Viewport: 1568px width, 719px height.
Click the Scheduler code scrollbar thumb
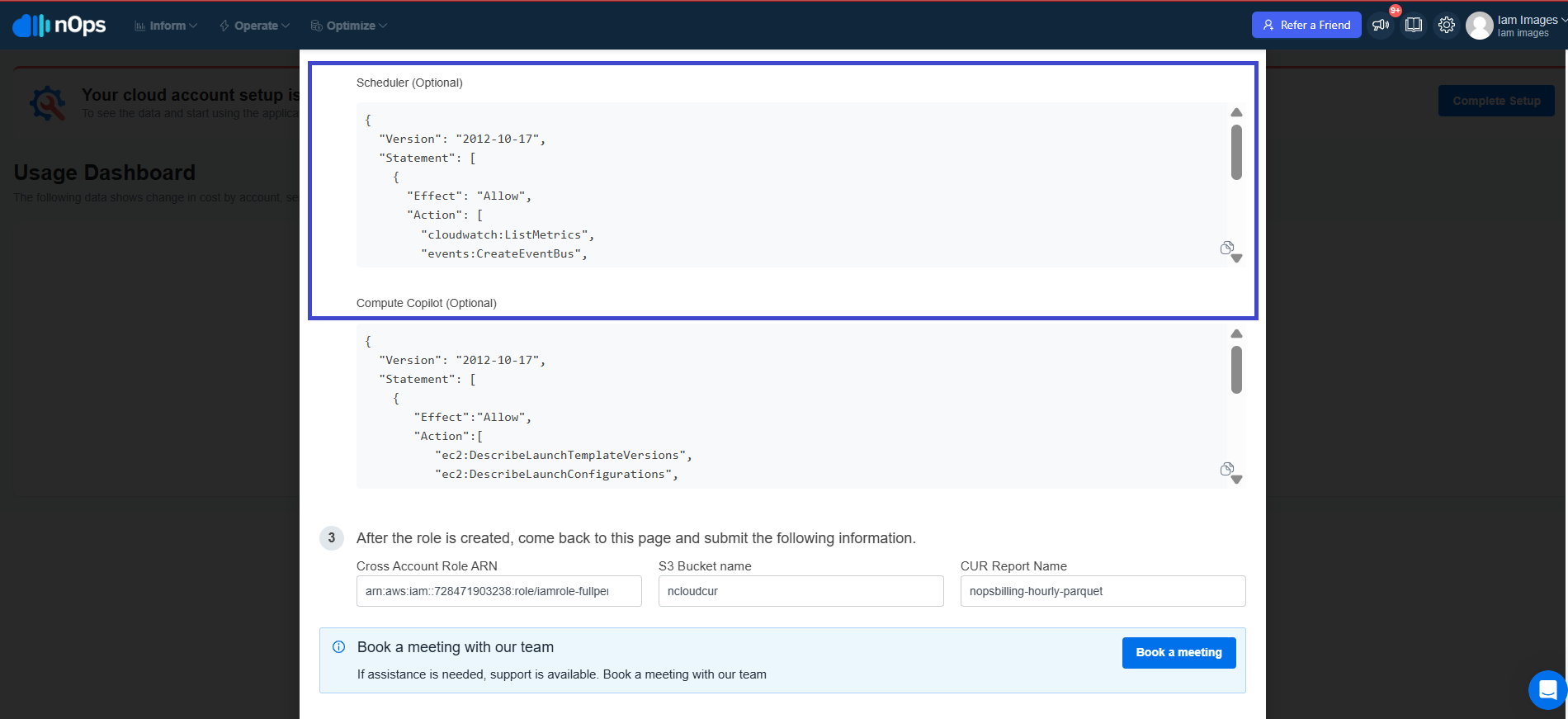[x=1236, y=152]
